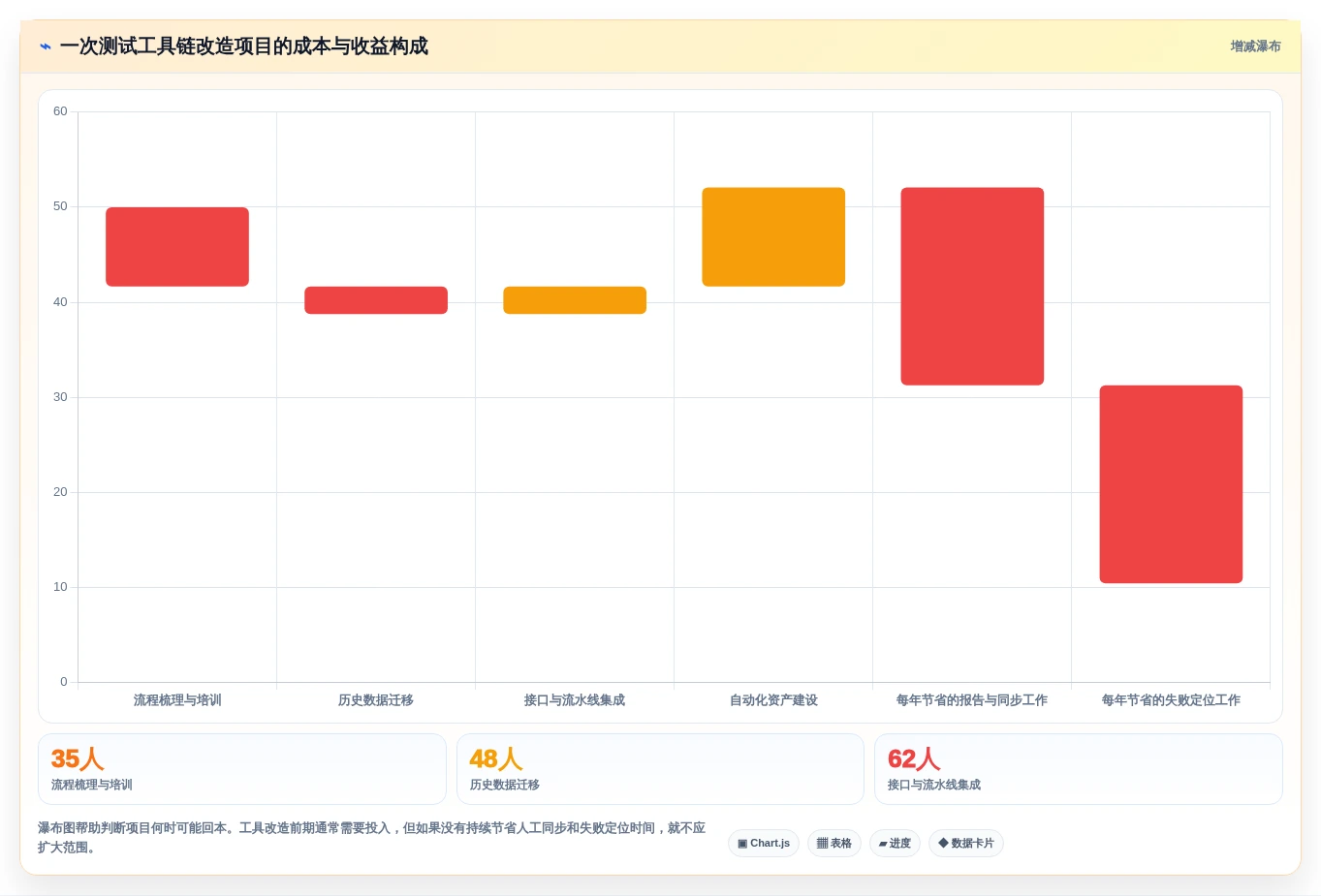The image size is (1321, 896).
Task: Click y-axis value 60
Action: click(60, 111)
